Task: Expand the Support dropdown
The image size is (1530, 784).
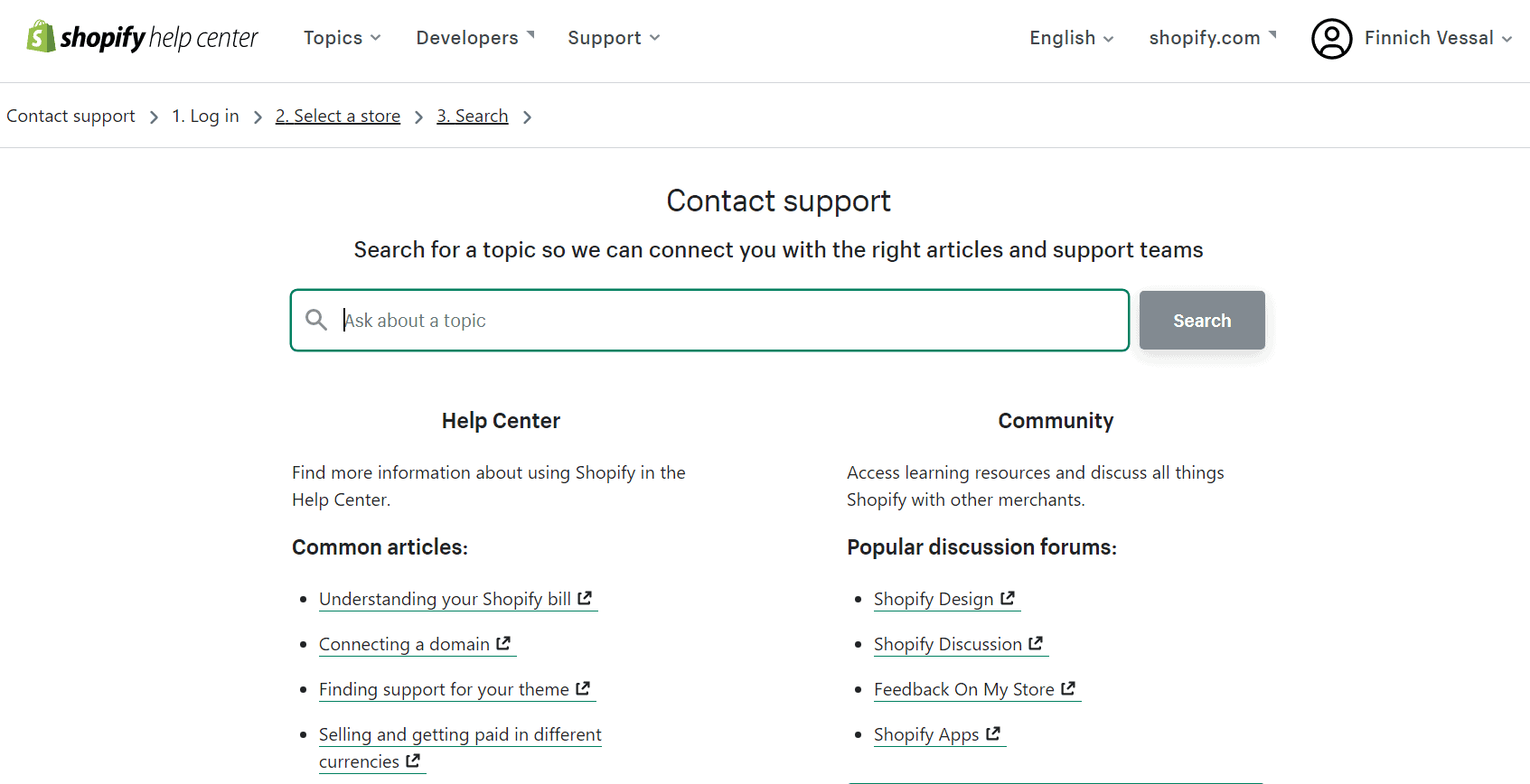Action: click(x=615, y=38)
